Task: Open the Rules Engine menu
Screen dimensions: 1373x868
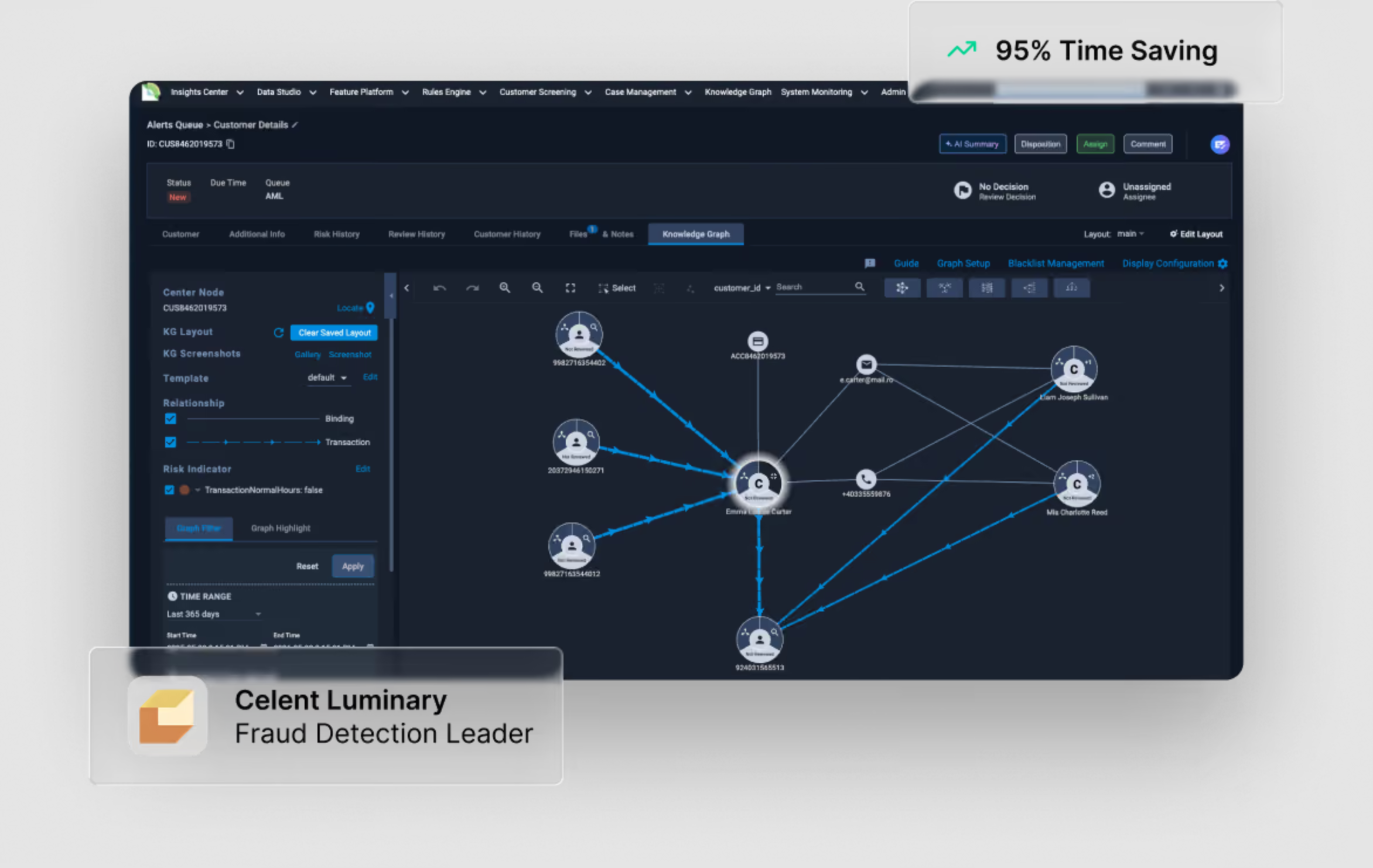Action: point(455,92)
